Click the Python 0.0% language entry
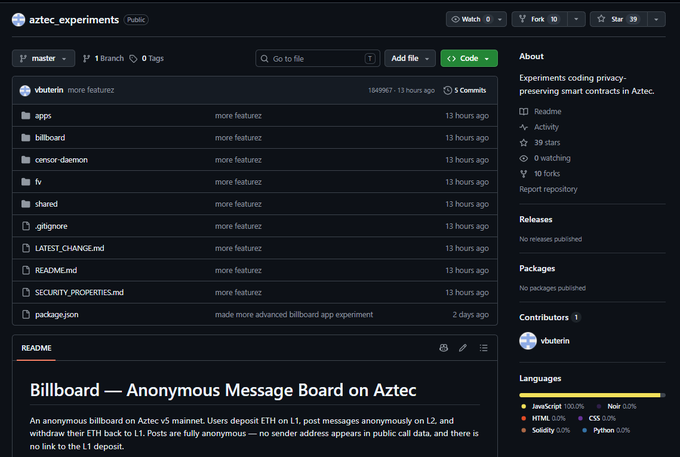The image size is (680, 457). [606, 430]
